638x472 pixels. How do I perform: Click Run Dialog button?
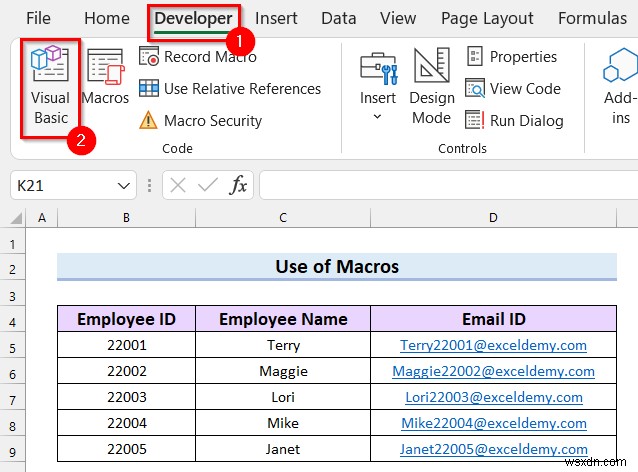pyautogui.click(x=514, y=120)
